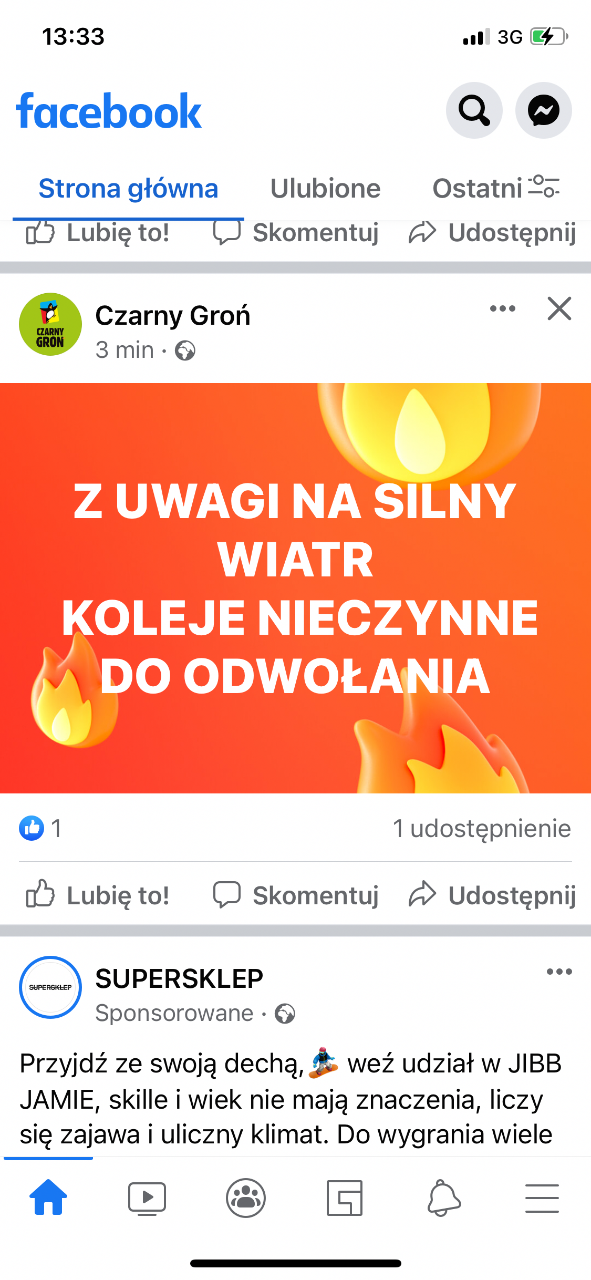
Task: Open three-dot options on Czarny Groń post
Action: 503,309
